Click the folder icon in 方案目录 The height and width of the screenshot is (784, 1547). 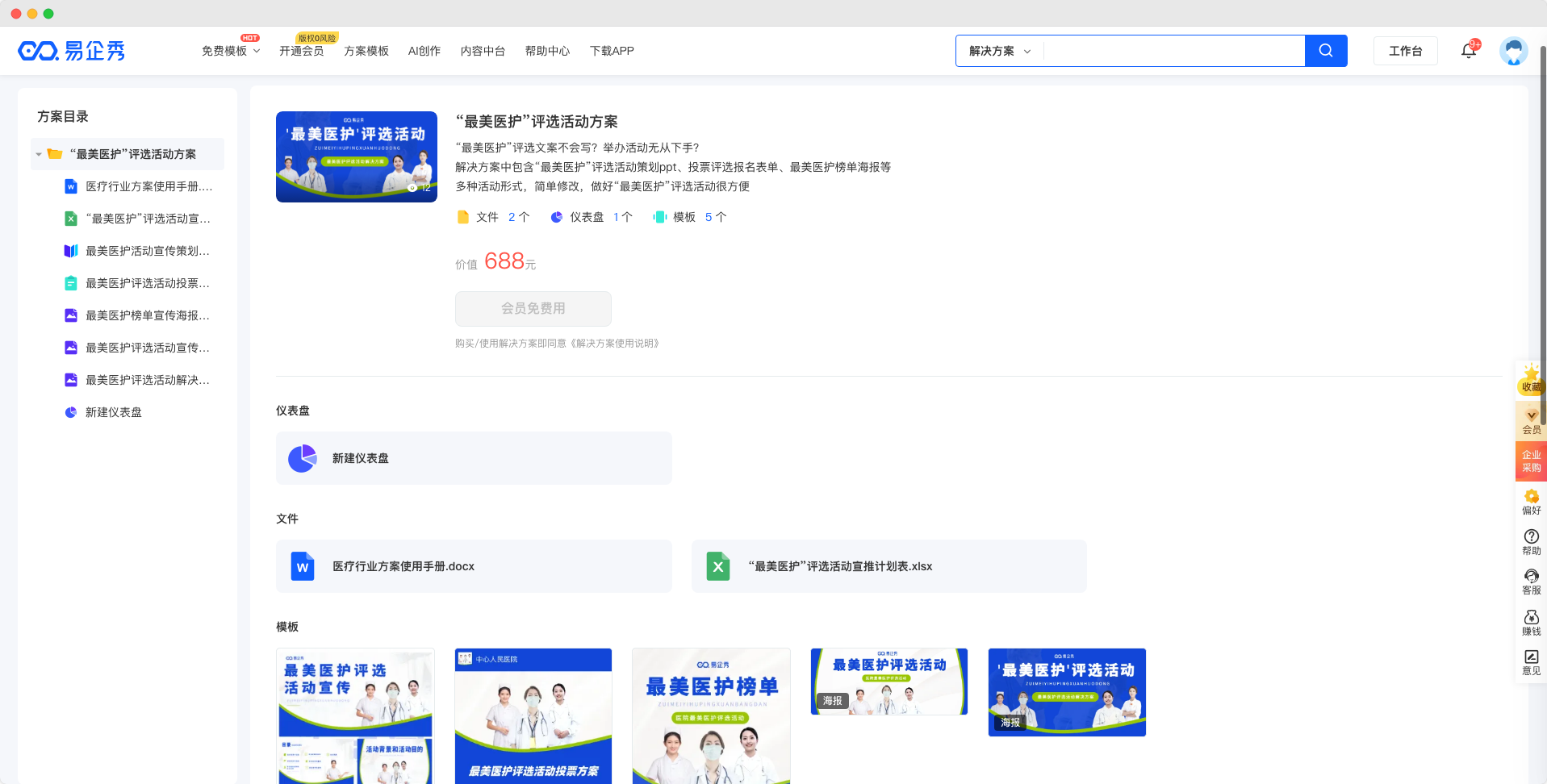[x=55, y=154]
